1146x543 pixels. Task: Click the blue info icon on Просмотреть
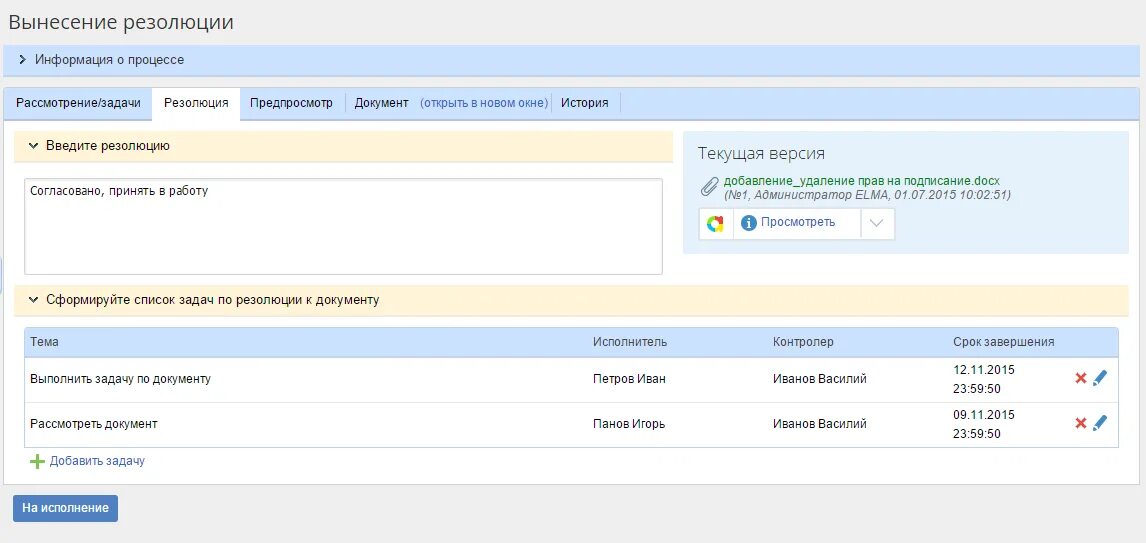click(747, 223)
